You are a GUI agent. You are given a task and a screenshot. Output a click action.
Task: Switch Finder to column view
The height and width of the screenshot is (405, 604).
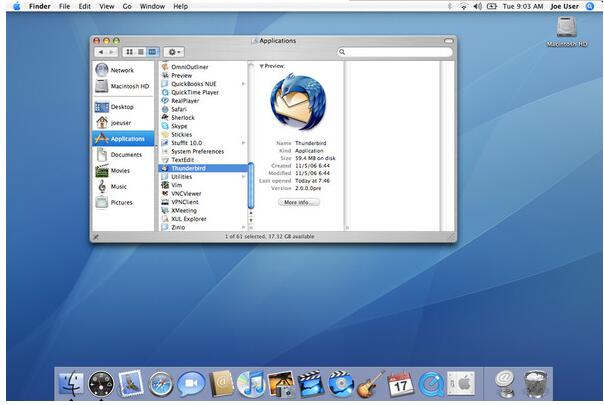pos(153,51)
